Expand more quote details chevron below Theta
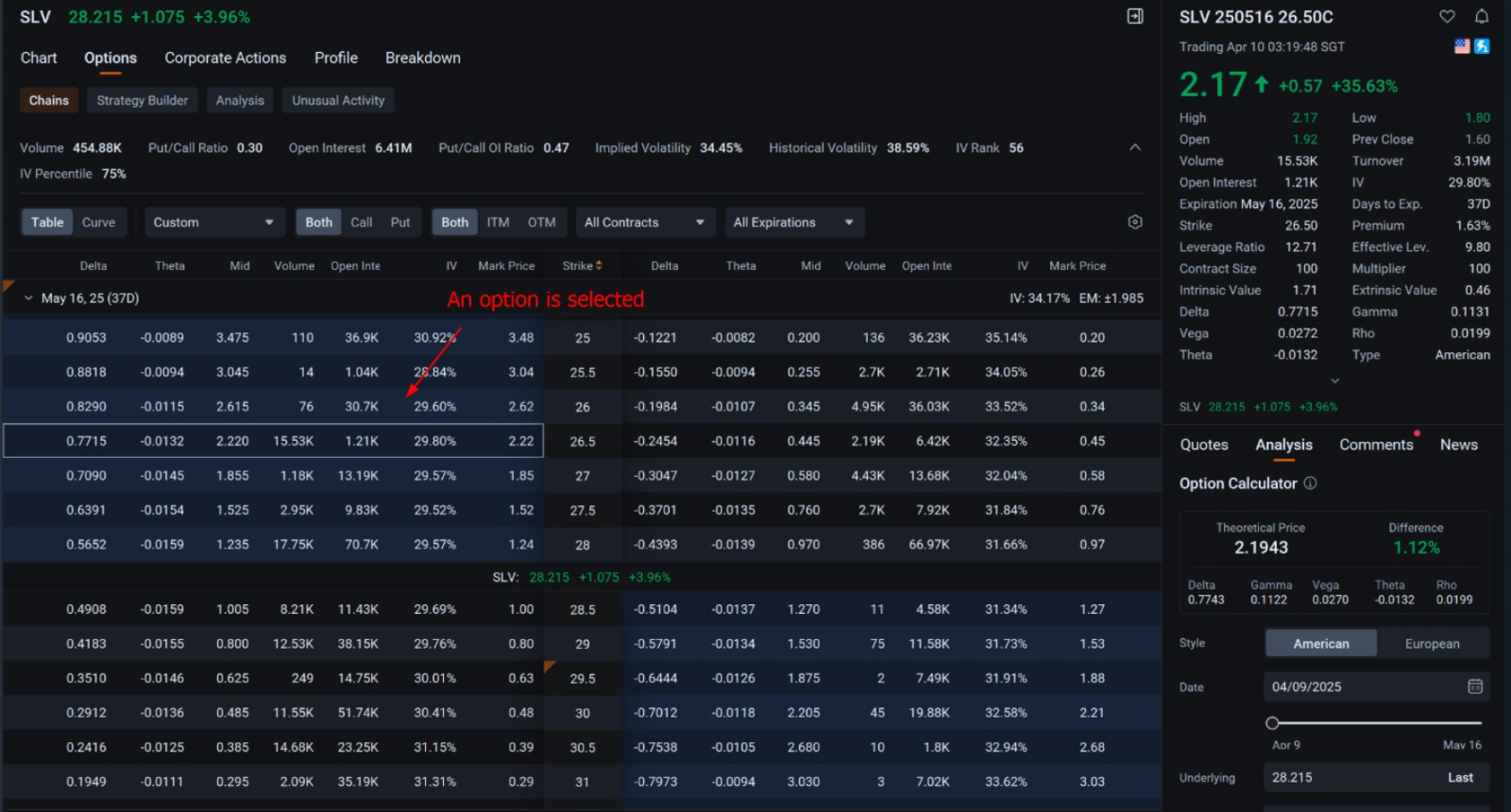 tap(1335, 381)
